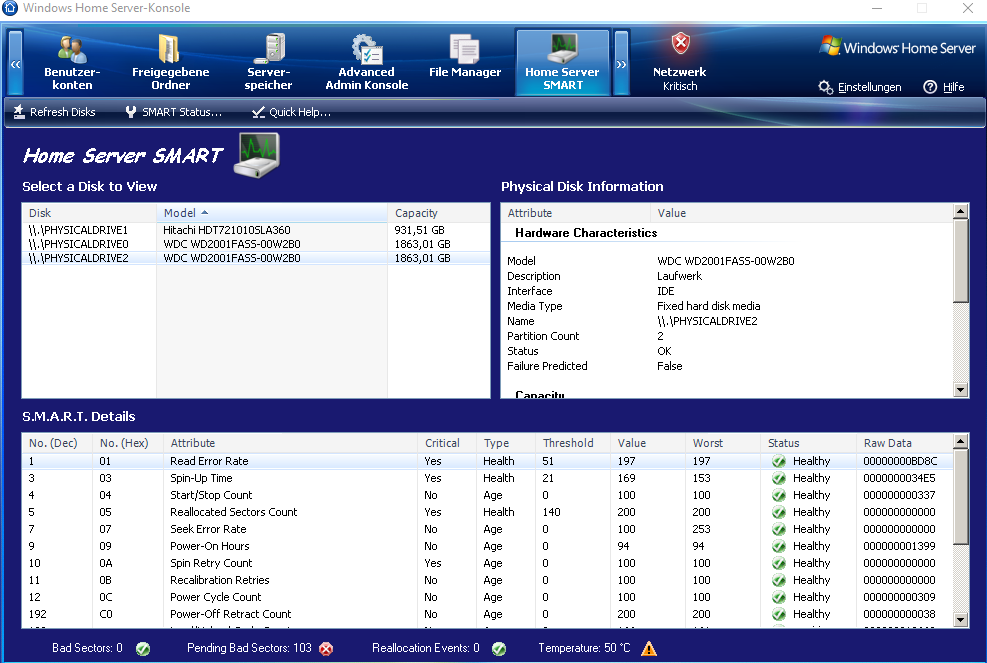Select the \\.\PHYSICALDRIVE2 disk row
Screen dimensions: 987x663
point(256,258)
